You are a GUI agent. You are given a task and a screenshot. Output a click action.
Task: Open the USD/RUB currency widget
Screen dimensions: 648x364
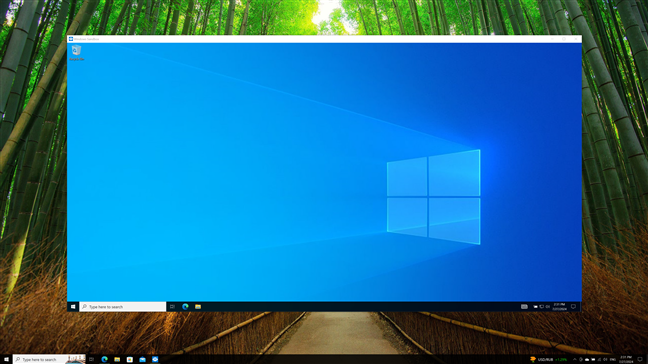click(548, 359)
